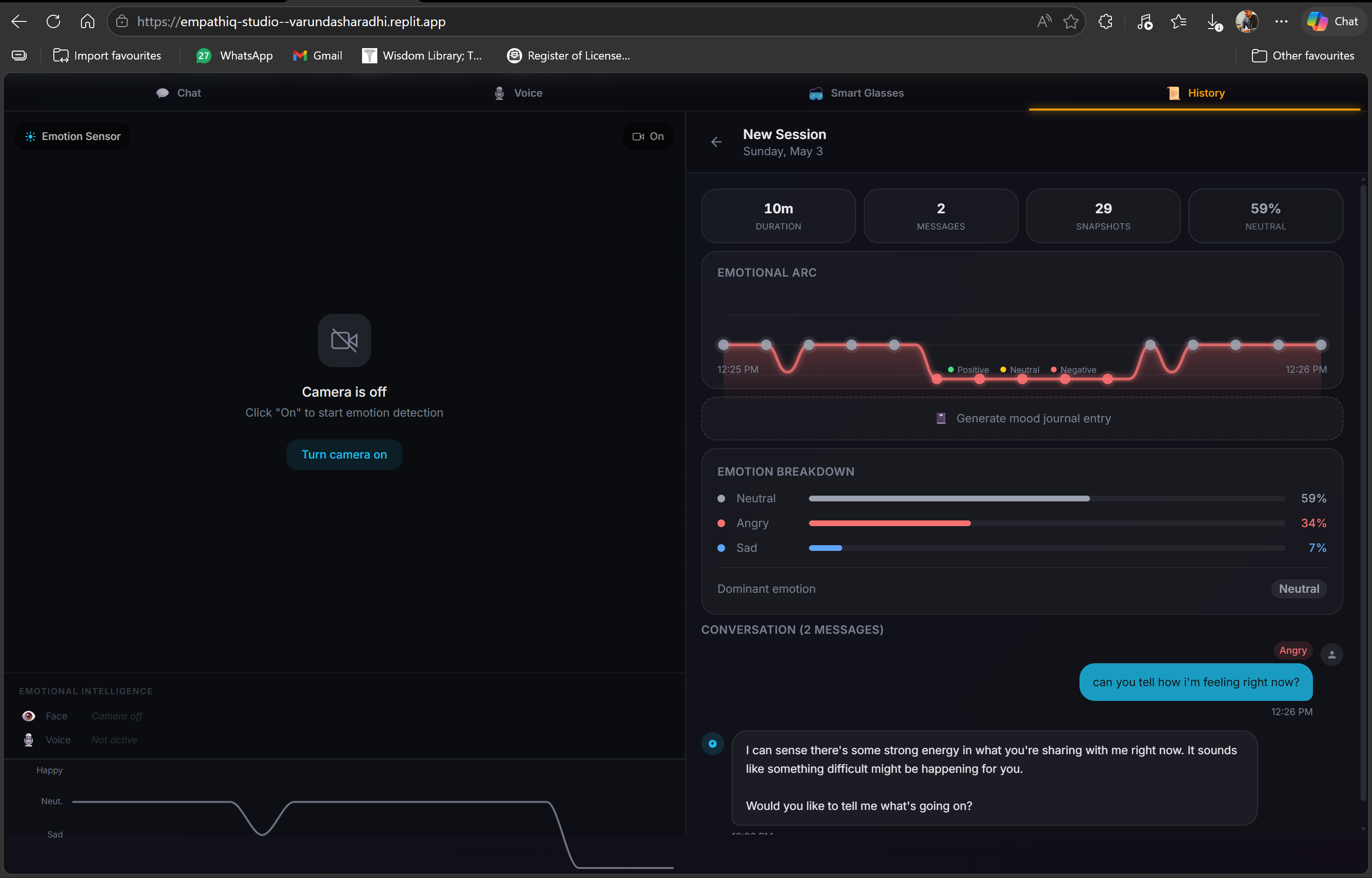The height and width of the screenshot is (878, 1372).
Task: Open Import favourites bookmark
Action: coord(107,55)
